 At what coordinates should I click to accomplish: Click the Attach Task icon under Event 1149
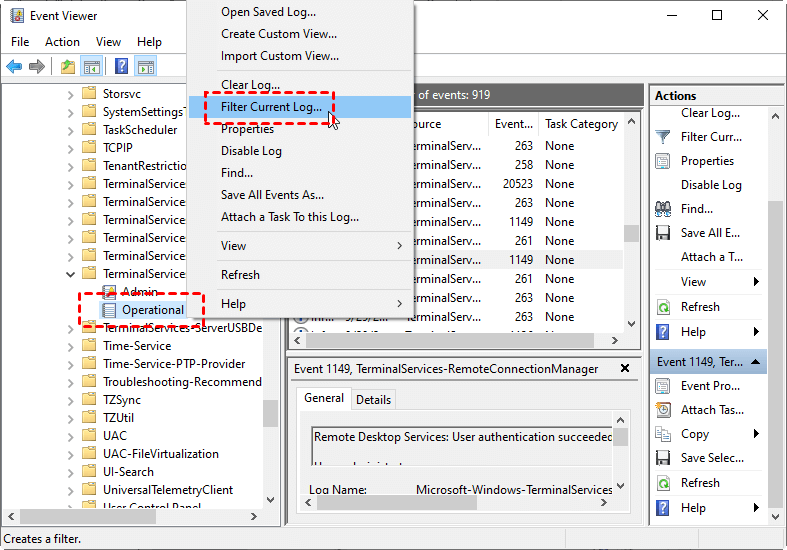[x=662, y=410]
